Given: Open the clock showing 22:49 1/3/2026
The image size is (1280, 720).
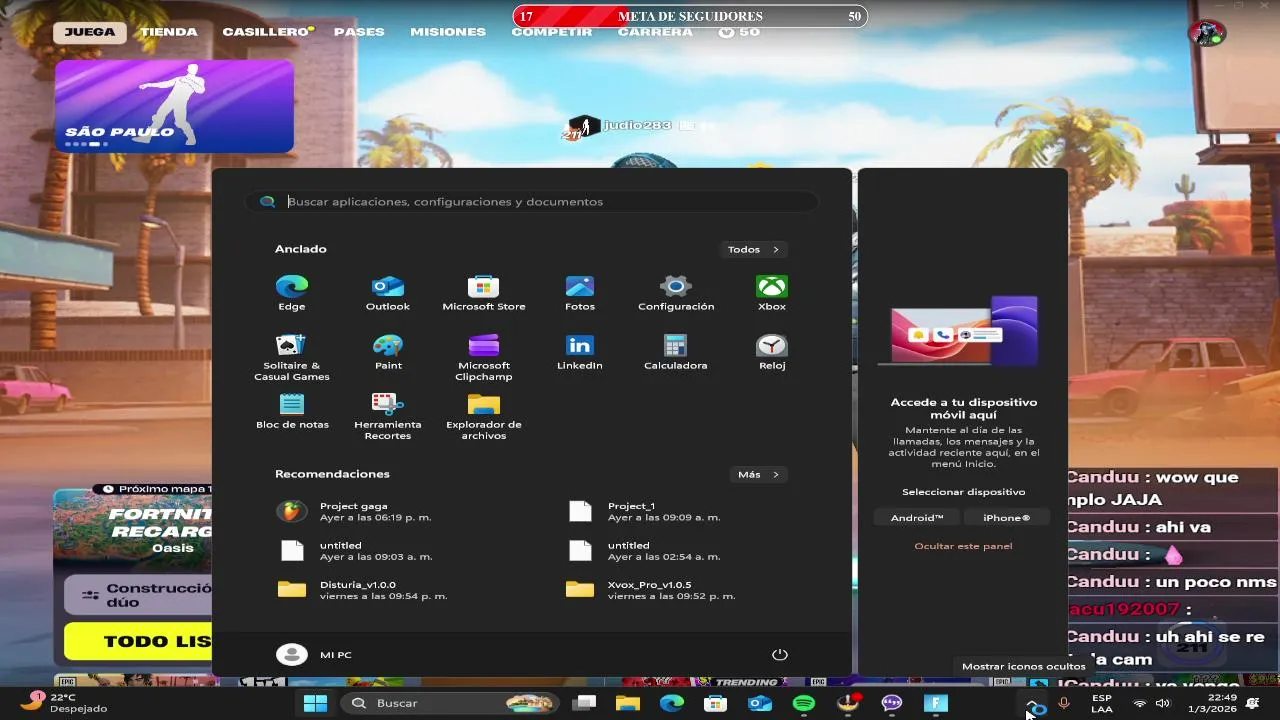Looking at the screenshot, I should (1214, 703).
